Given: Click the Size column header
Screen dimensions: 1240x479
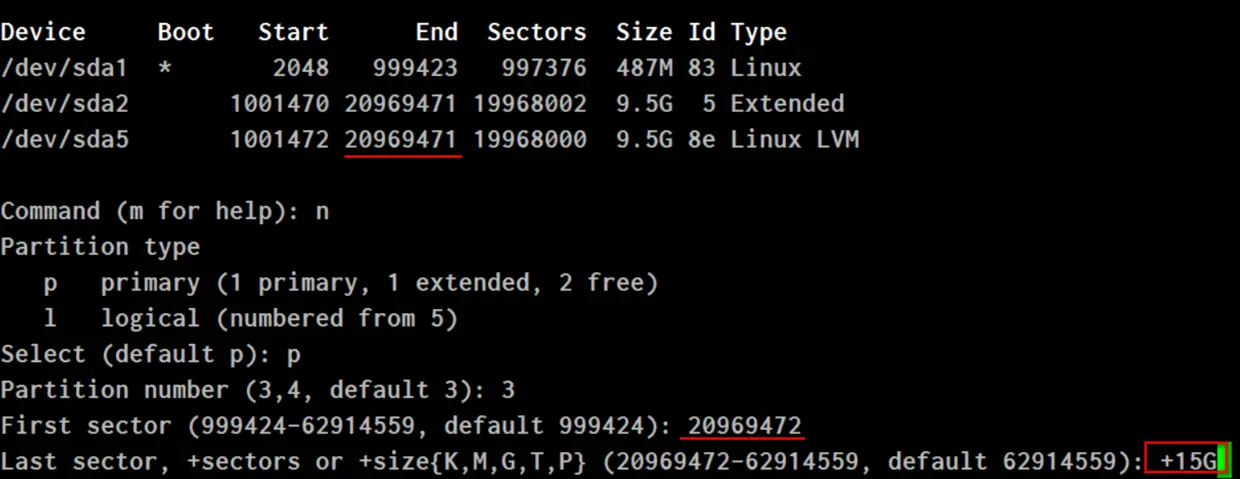Looking at the screenshot, I should tap(644, 32).
